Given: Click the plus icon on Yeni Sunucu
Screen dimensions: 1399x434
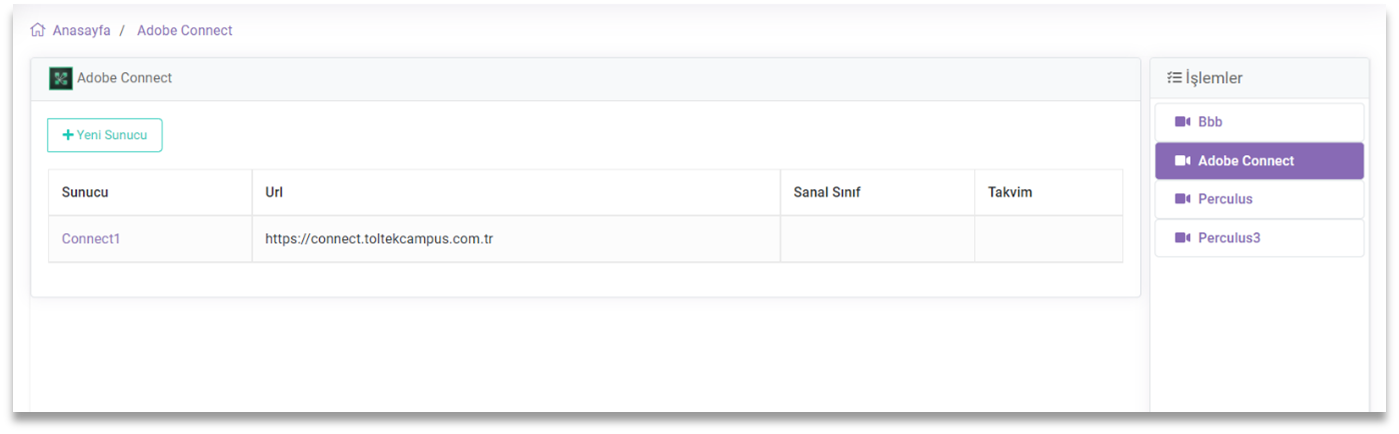Looking at the screenshot, I should (x=68, y=135).
